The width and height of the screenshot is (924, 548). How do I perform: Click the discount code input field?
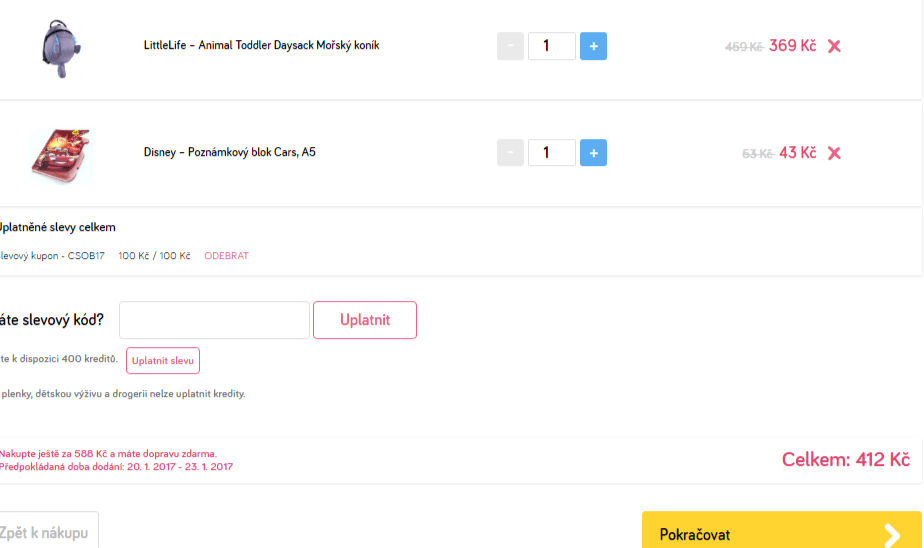tap(214, 320)
